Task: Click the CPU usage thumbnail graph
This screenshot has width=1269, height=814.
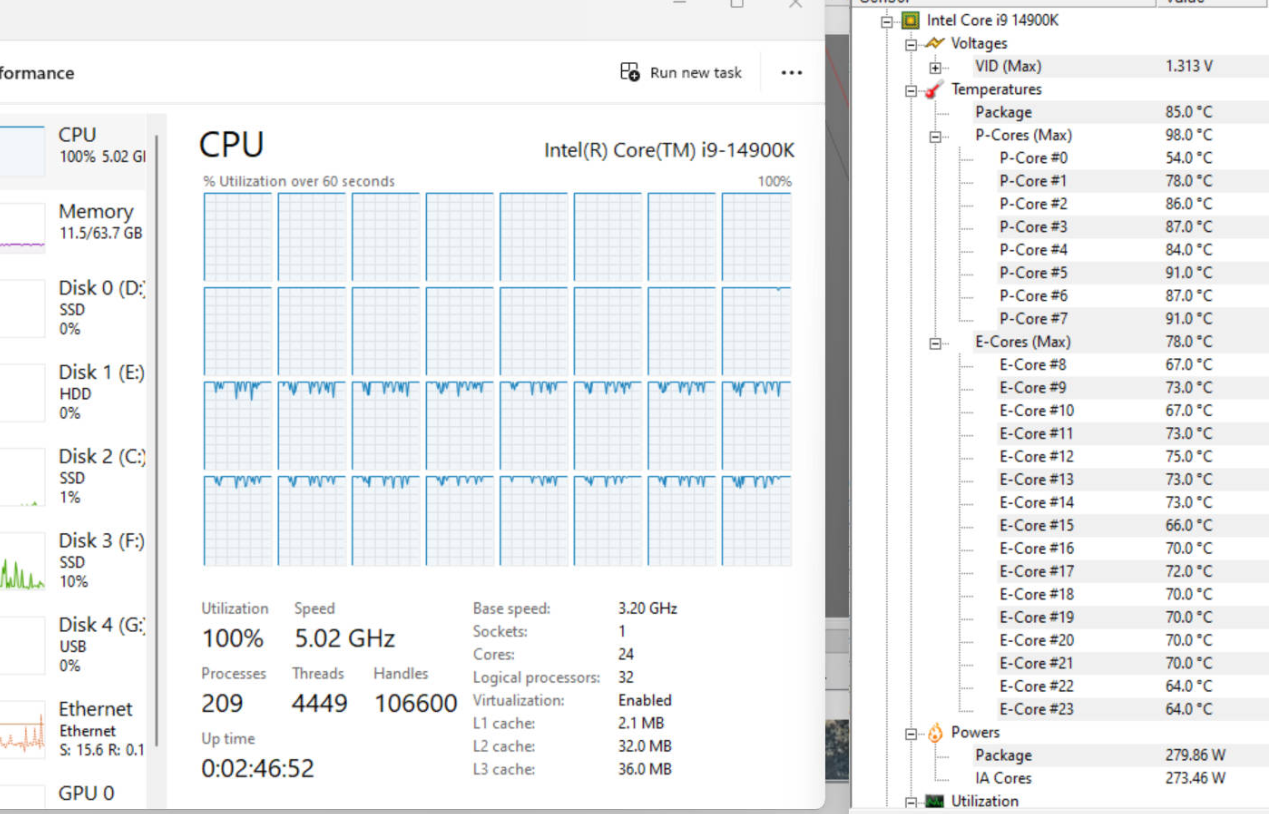Action: point(22,151)
